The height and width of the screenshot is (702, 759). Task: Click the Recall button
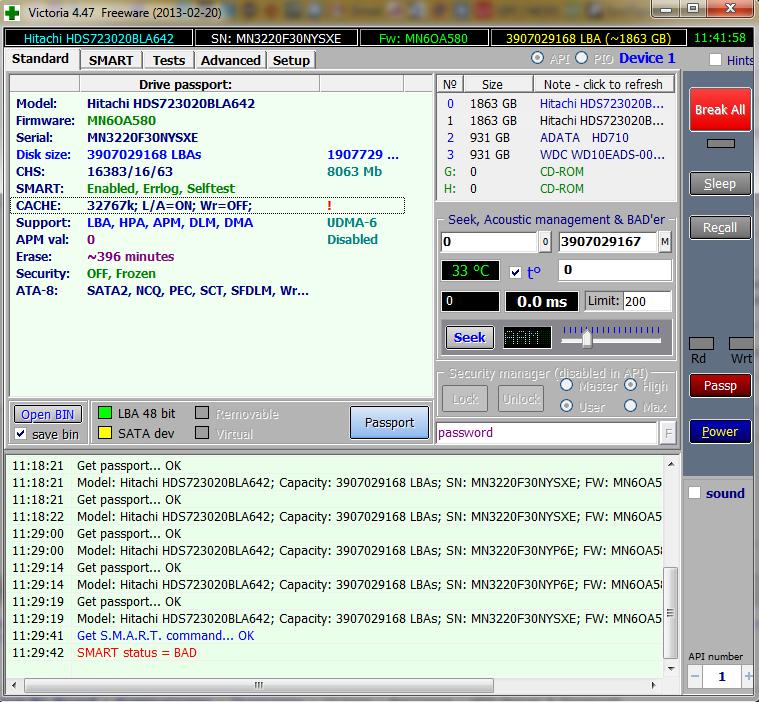[x=720, y=228]
